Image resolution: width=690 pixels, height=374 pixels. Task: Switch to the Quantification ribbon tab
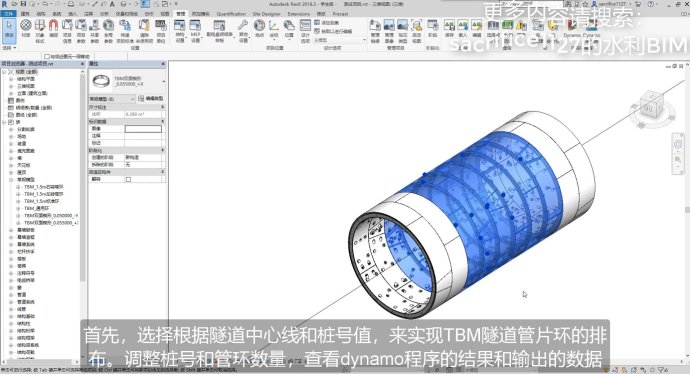click(x=231, y=14)
